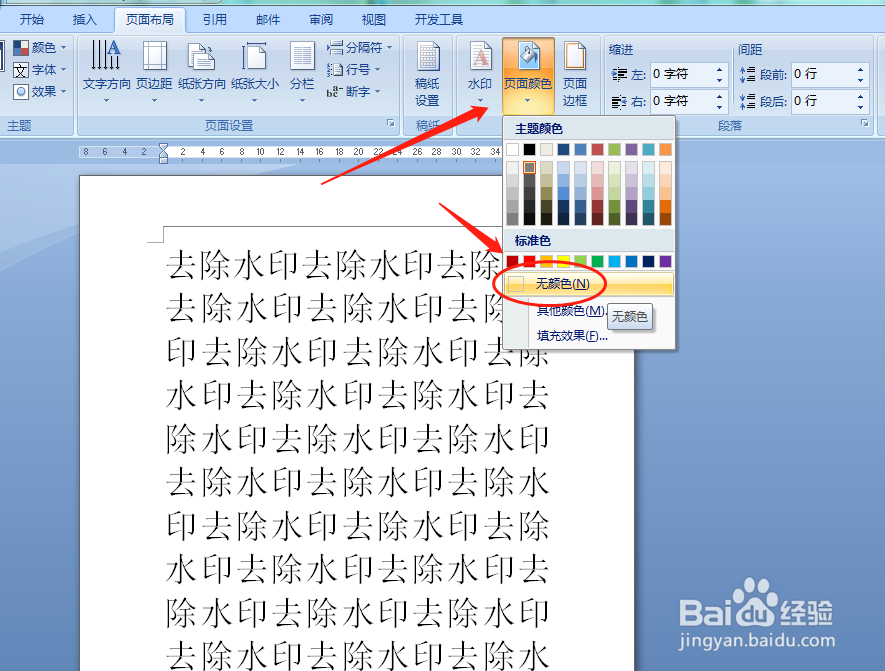
Task: Click the 段后 spacing after field
Action: tap(822, 101)
